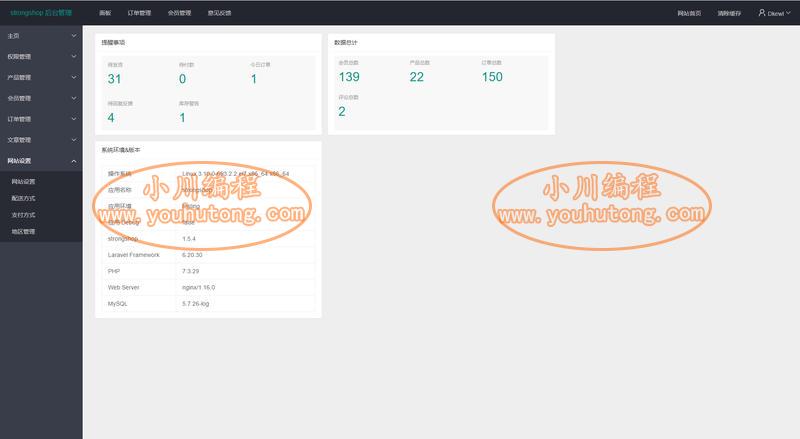The height and width of the screenshot is (439, 800).
Task: Click the pending feedback count 4
Action: click(x=111, y=118)
